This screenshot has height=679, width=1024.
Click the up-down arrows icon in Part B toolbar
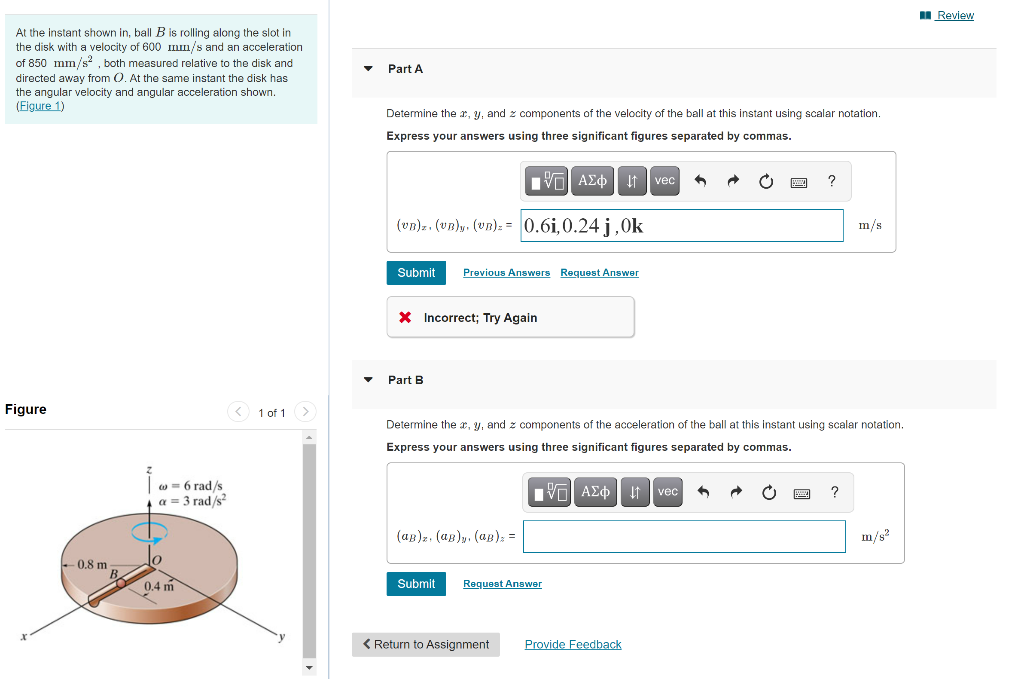click(x=634, y=492)
